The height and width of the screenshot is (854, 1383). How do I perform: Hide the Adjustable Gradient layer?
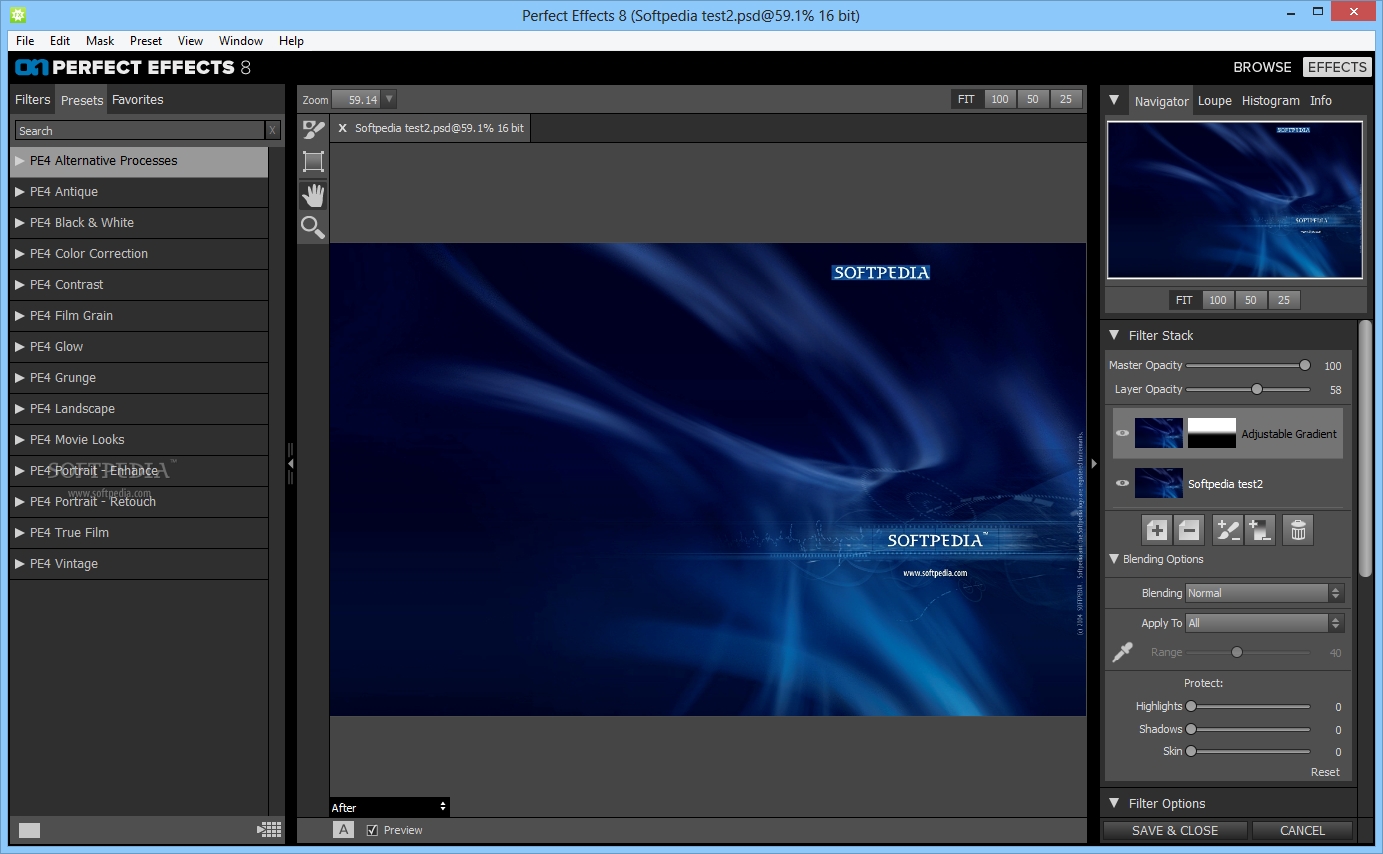pos(1122,433)
